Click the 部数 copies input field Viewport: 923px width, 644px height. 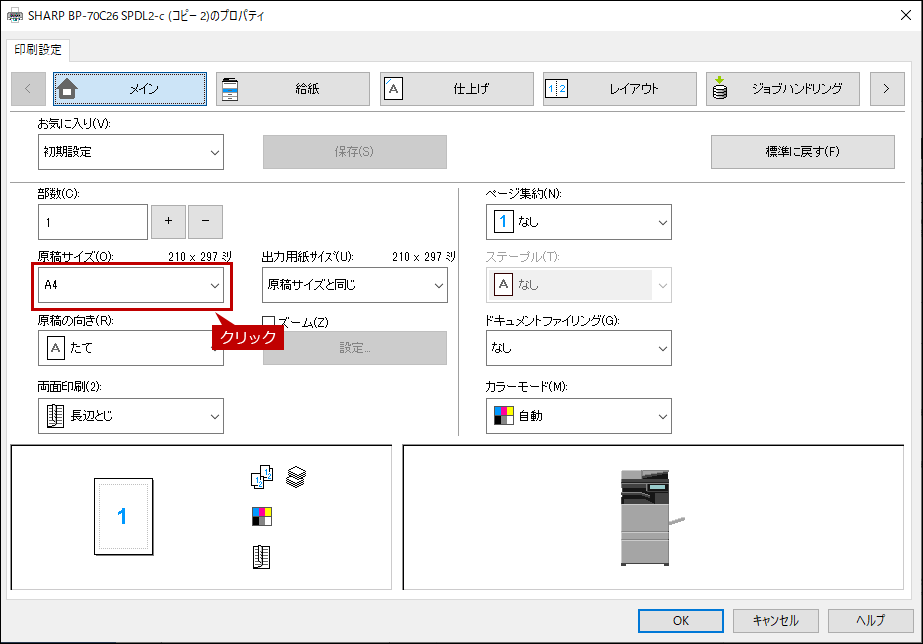click(93, 222)
